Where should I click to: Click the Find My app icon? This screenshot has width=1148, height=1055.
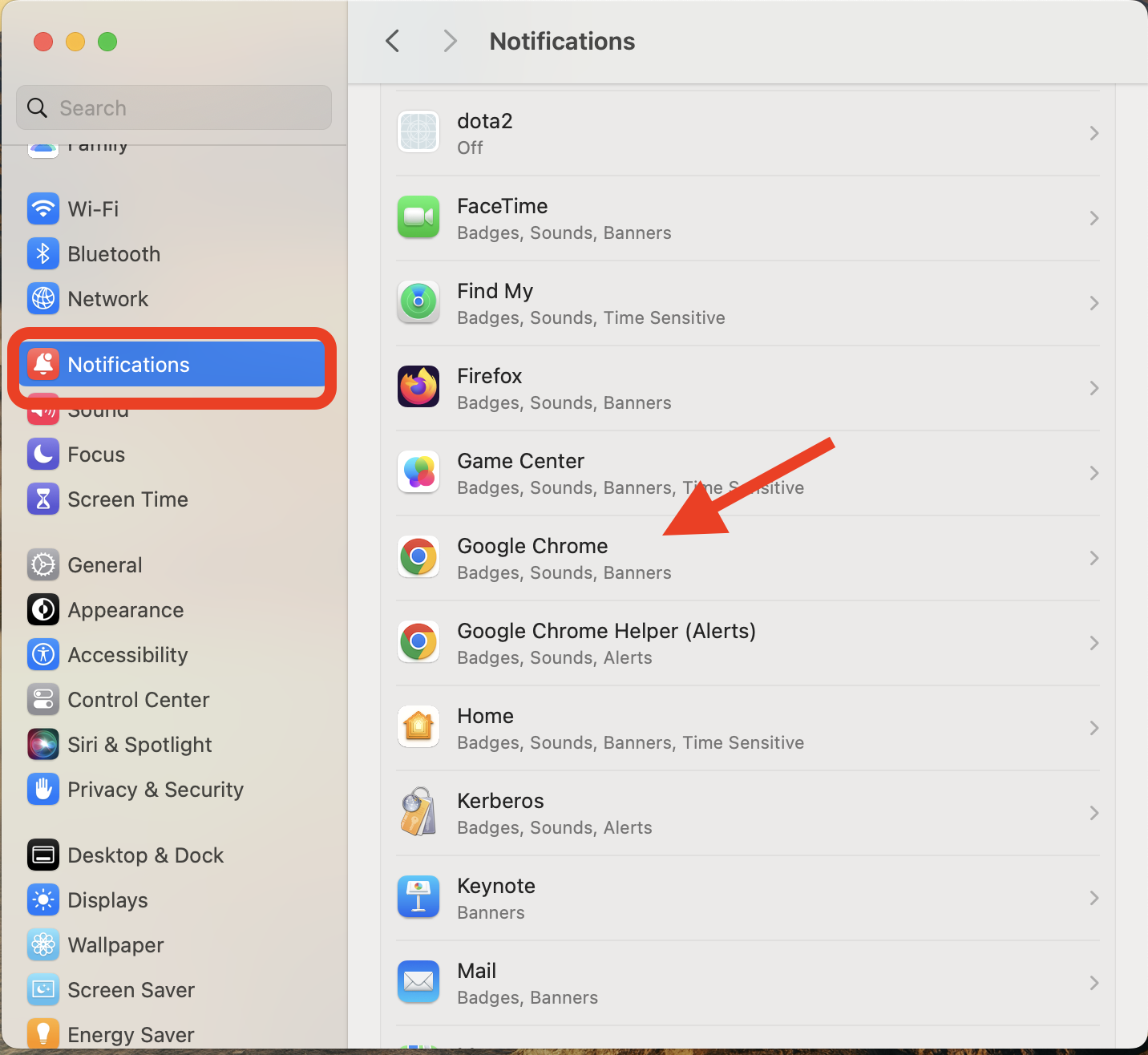pos(418,301)
